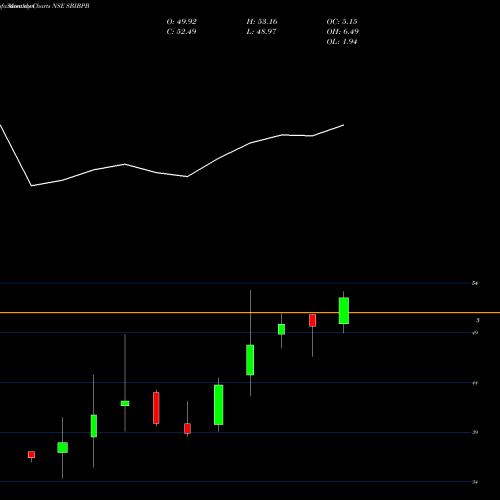Click the high value 'H: 53.16'
500x500 pixels.
click(262, 22)
